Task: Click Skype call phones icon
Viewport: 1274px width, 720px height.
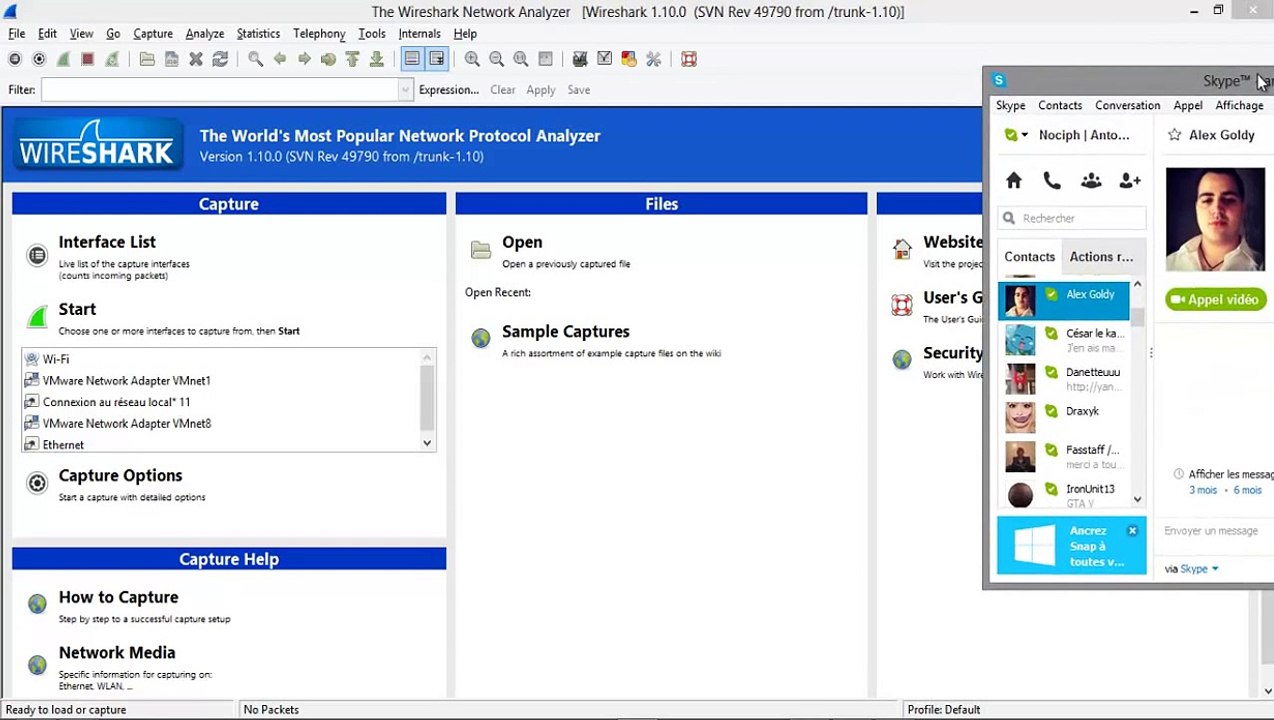Action: tap(1052, 181)
